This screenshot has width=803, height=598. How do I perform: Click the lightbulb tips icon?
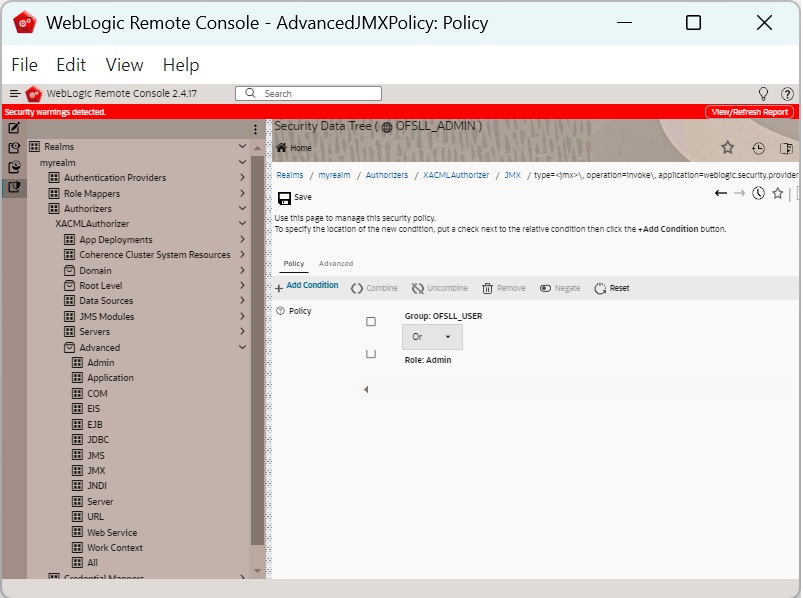tap(763, 94)
